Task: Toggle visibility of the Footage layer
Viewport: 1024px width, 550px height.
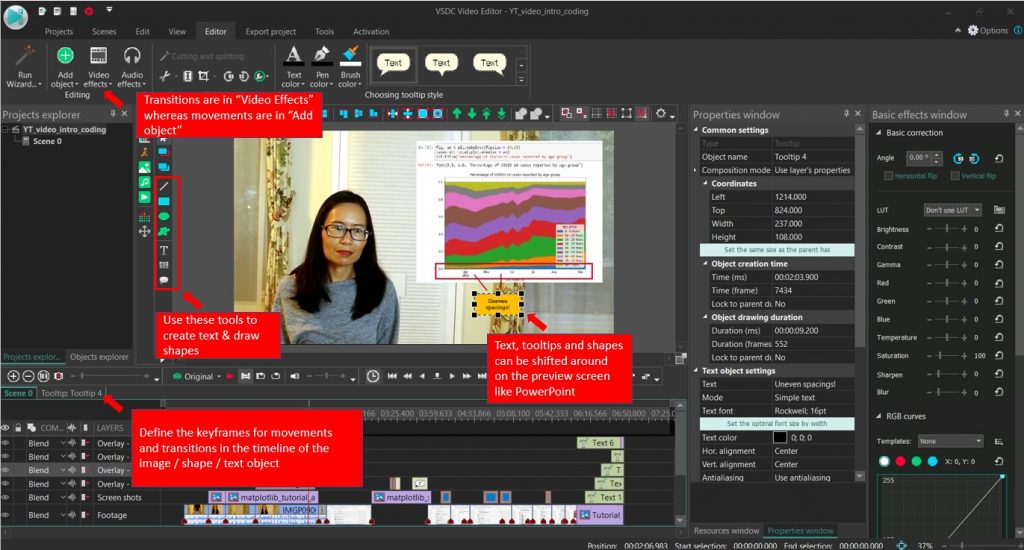Action: tap(8, 515)
